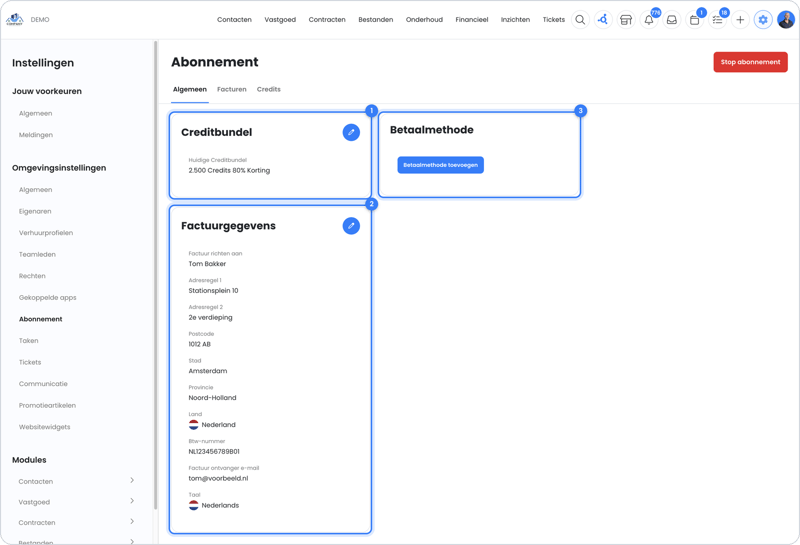Expand the Contracten module chevron

click(x=132, y=522)
